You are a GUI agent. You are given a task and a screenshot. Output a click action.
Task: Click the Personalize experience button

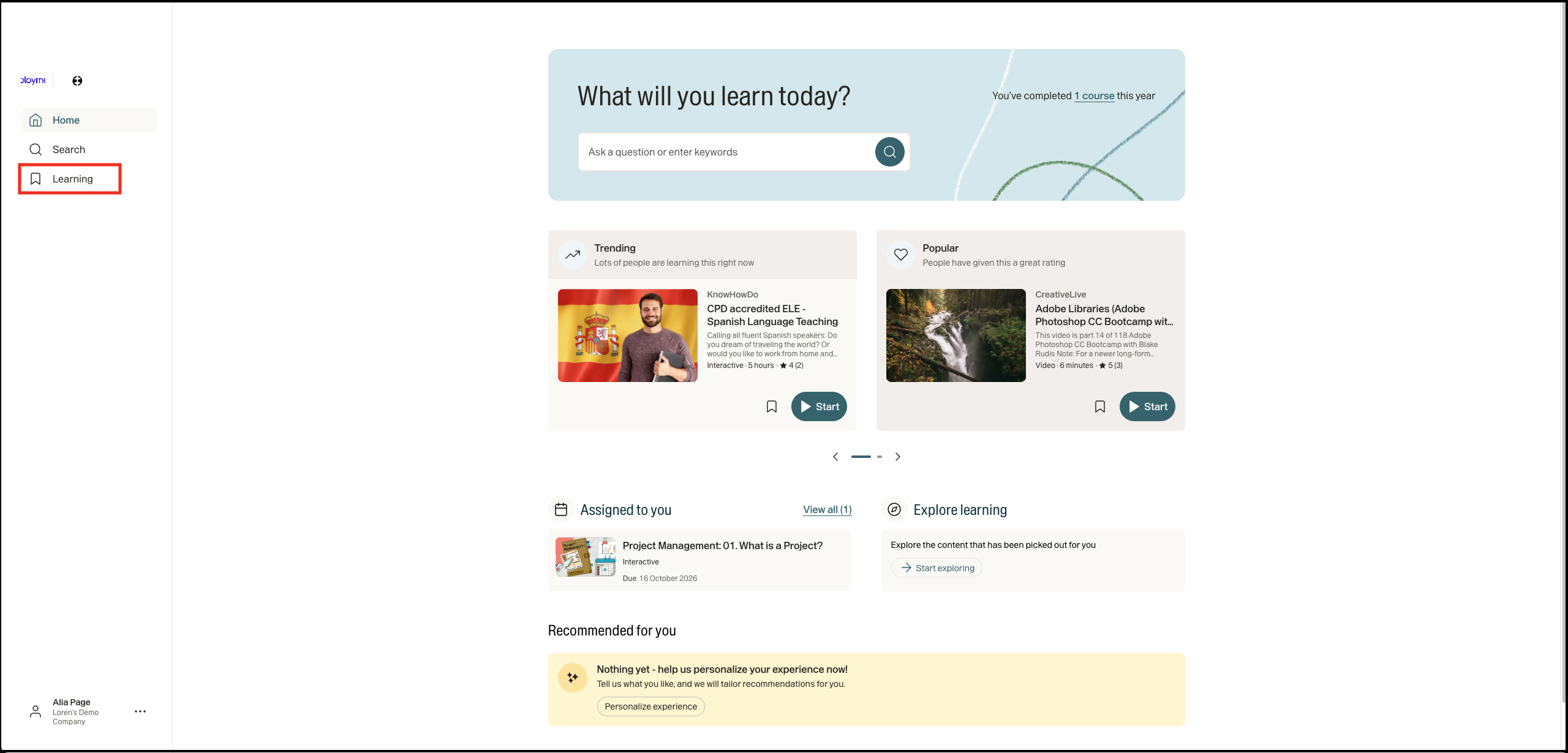coord(650,706)
